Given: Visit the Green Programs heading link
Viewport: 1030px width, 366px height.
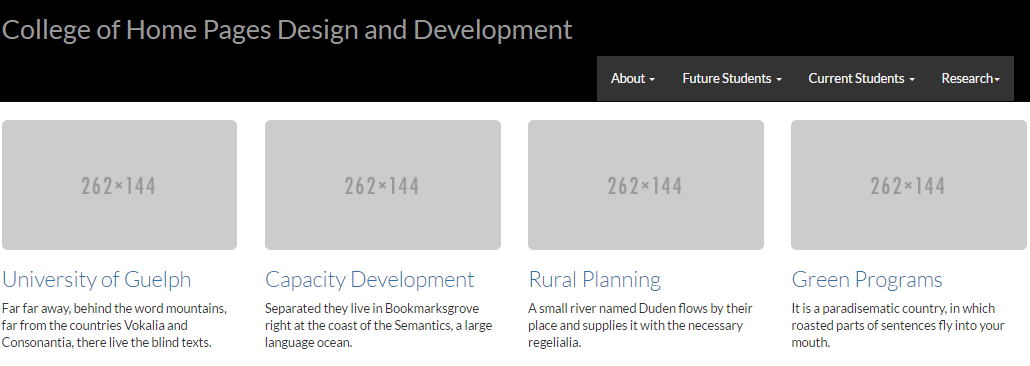Looking at the screenshot, I should (x=867, y=280).
